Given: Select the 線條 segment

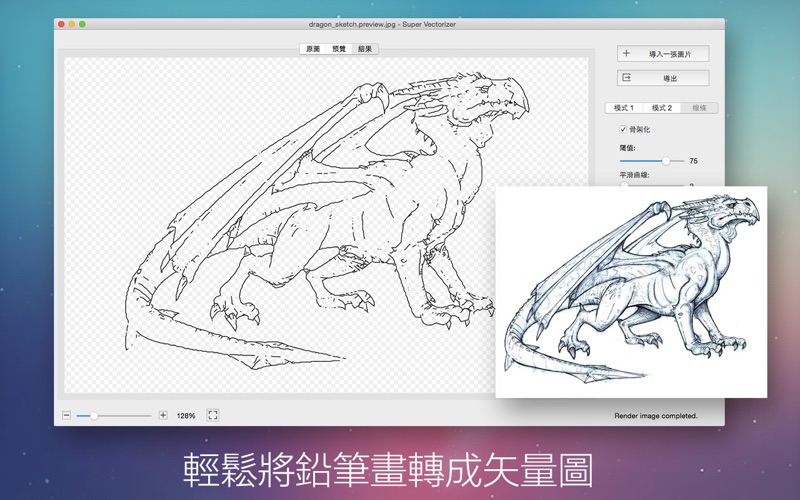Looking at the screenshot, I should 699,108.
